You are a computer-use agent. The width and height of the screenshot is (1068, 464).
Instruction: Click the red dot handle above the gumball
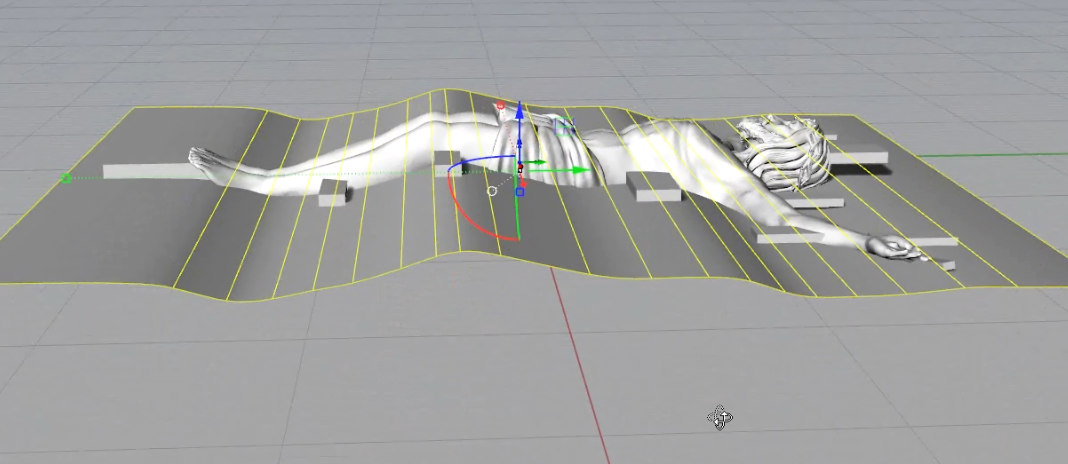tap(501, 105)
